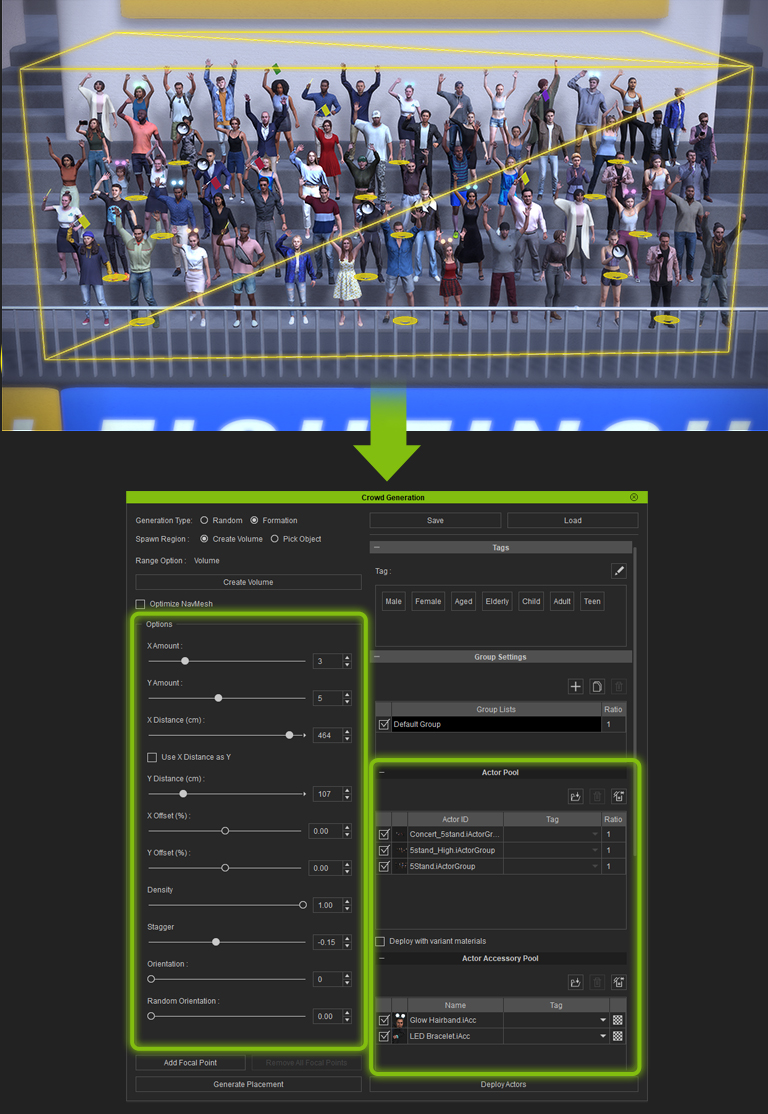Import accessory into Actor Accessory Pool

point(575,983)
